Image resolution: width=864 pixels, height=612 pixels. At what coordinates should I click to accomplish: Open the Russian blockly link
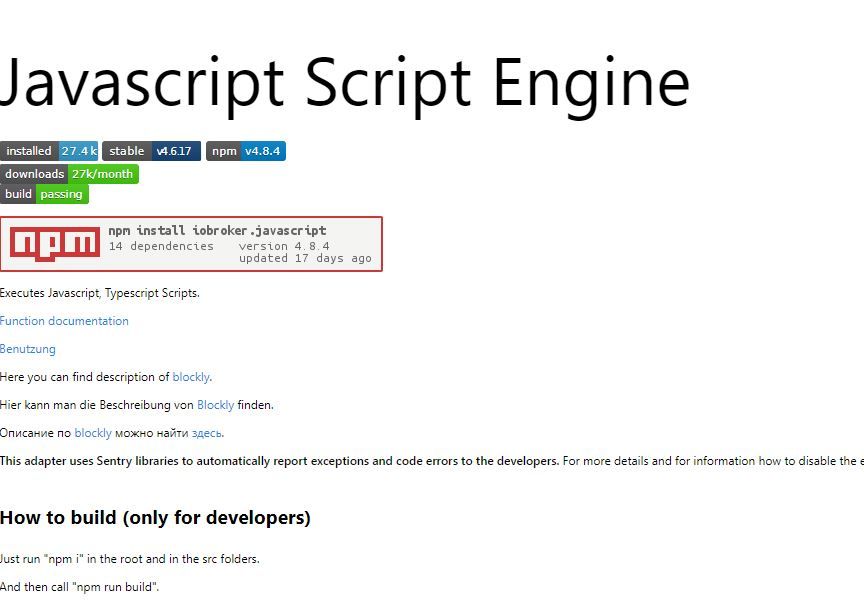click(93, 433)
